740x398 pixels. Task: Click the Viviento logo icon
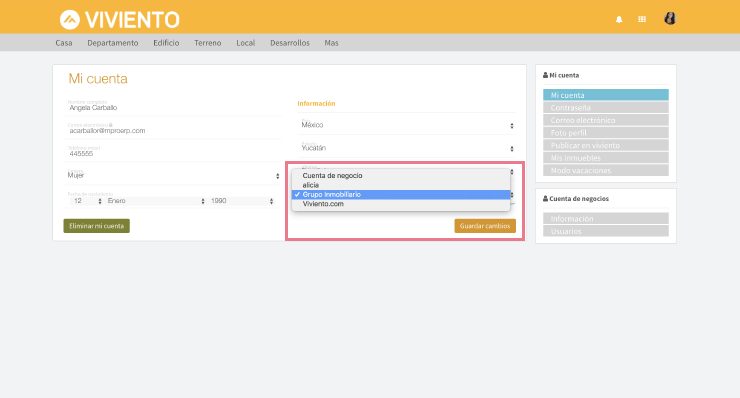(x=69, y=19)
